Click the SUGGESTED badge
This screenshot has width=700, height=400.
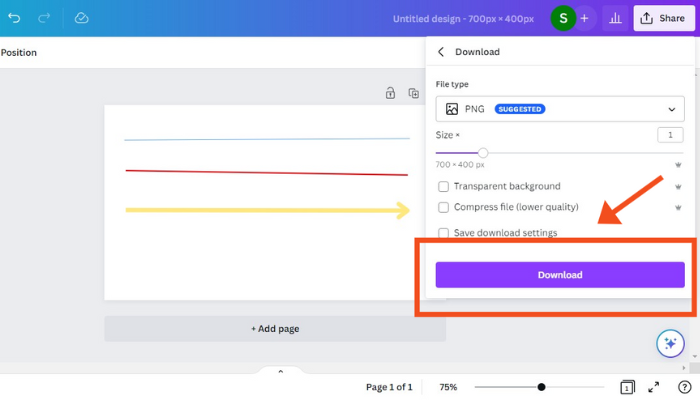pos(520,109)
